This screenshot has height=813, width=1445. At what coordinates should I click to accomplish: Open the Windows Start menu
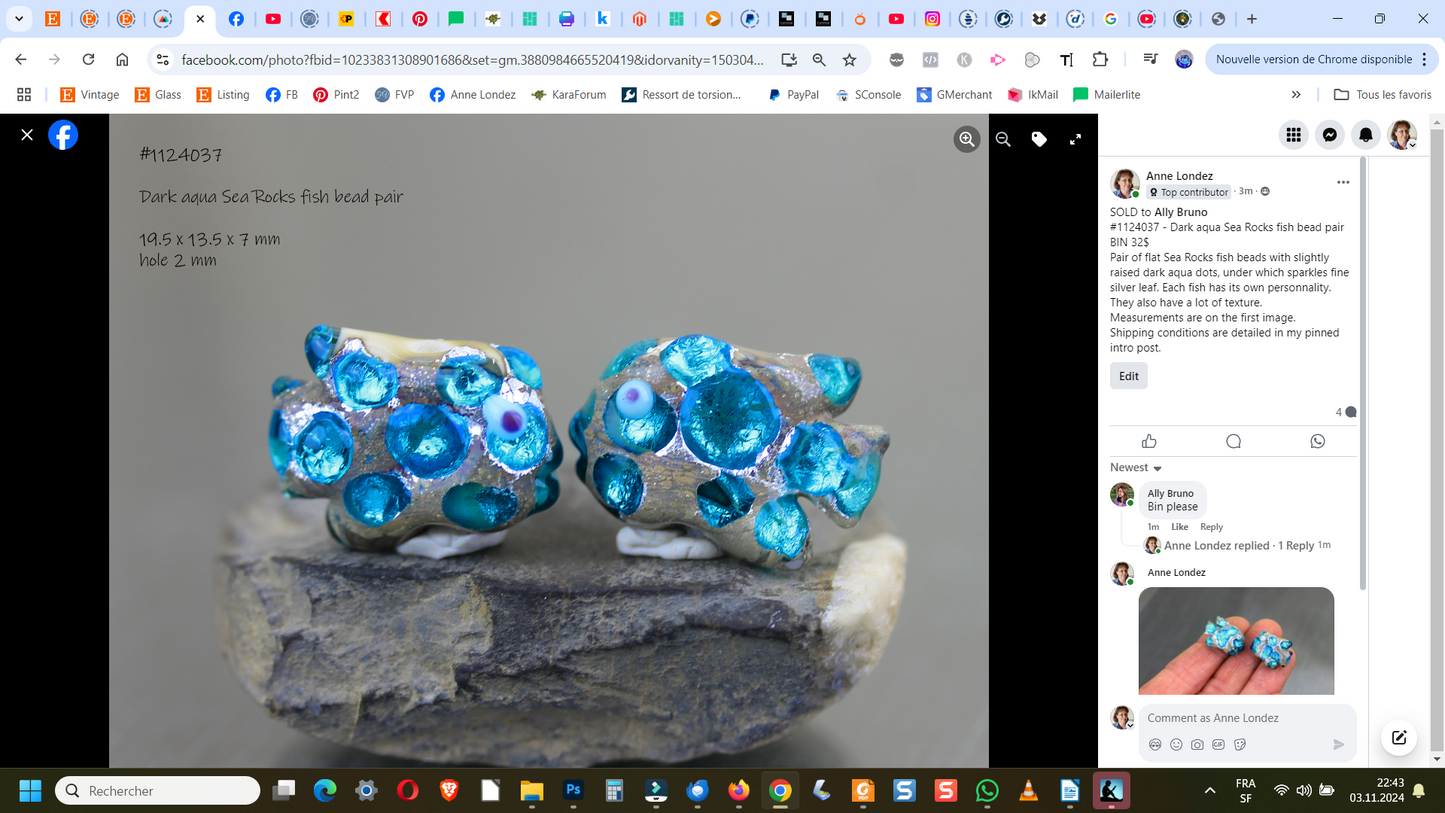[x=31, y=791]
